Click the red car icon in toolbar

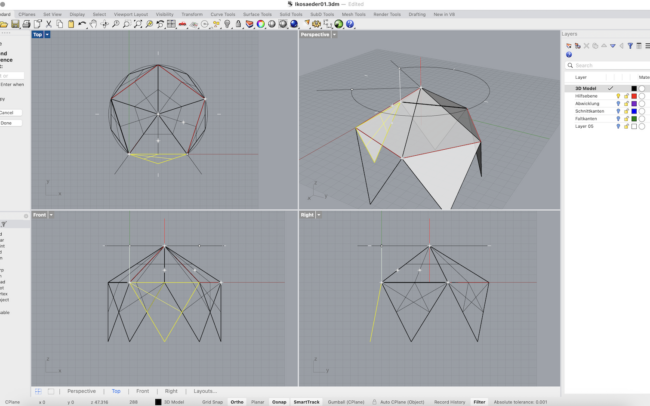click(x=182, y=24)
